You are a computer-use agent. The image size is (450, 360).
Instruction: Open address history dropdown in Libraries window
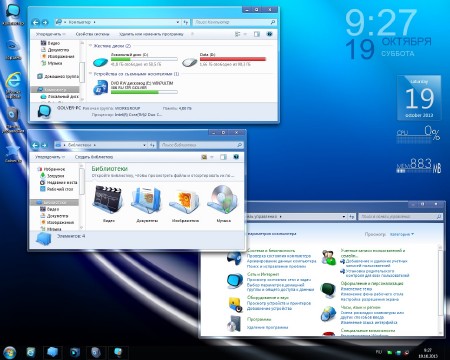144,145
